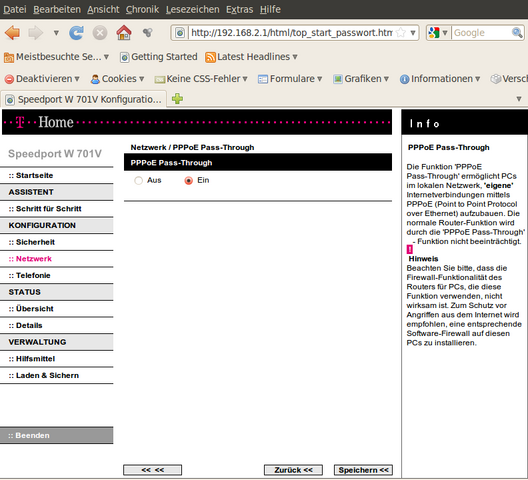Open a new tab with the plus icon

[x=177, y=99]
